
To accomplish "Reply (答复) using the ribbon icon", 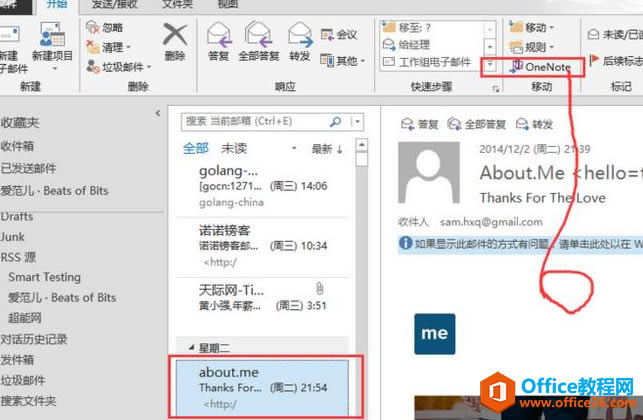I will (219, 35).
